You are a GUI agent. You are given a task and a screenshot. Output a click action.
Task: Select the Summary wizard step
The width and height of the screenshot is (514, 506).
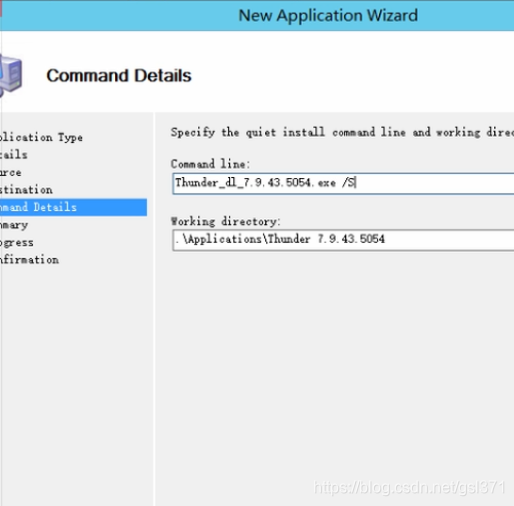point(14,225)
